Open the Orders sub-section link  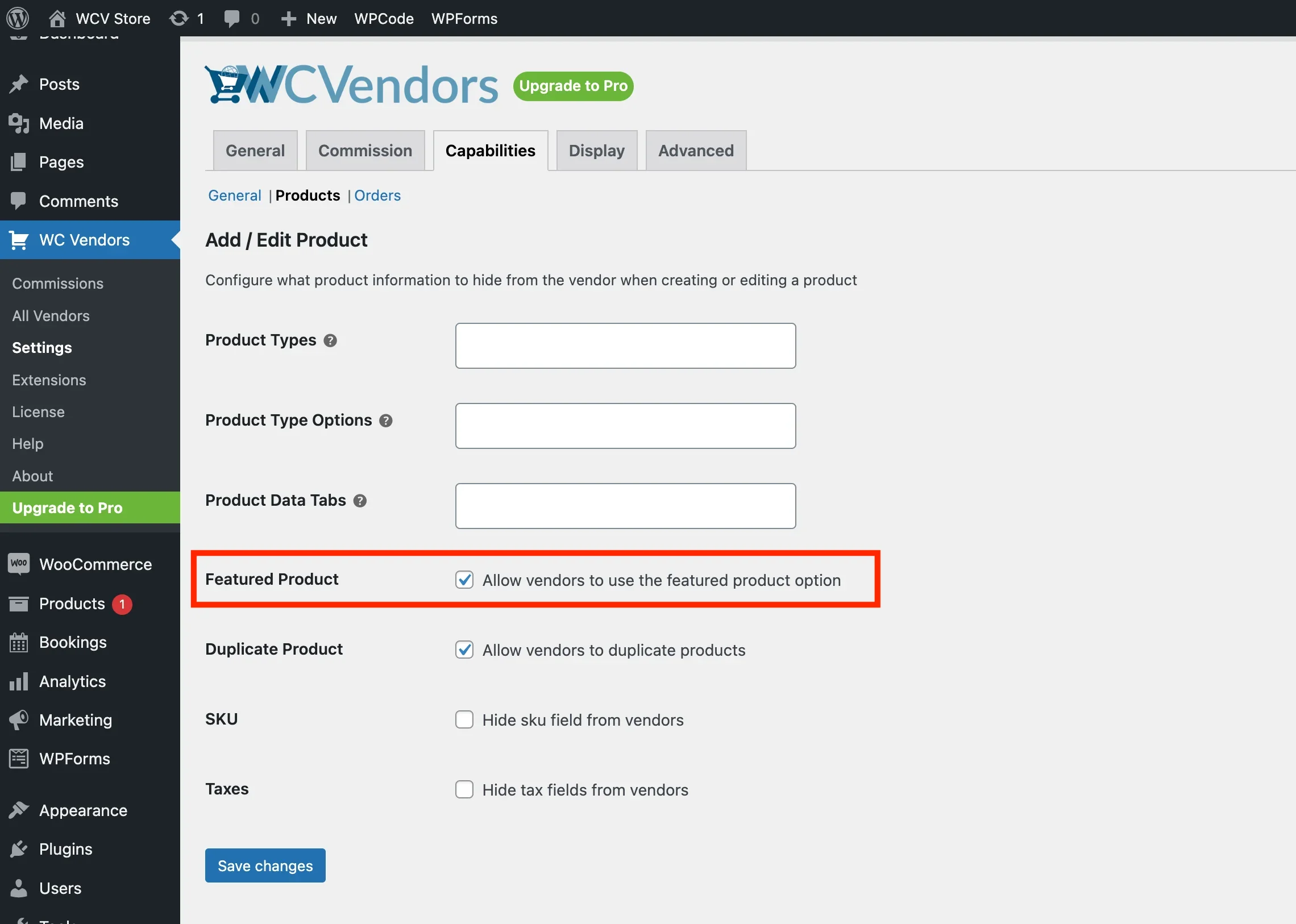click(x=377, y=195)
